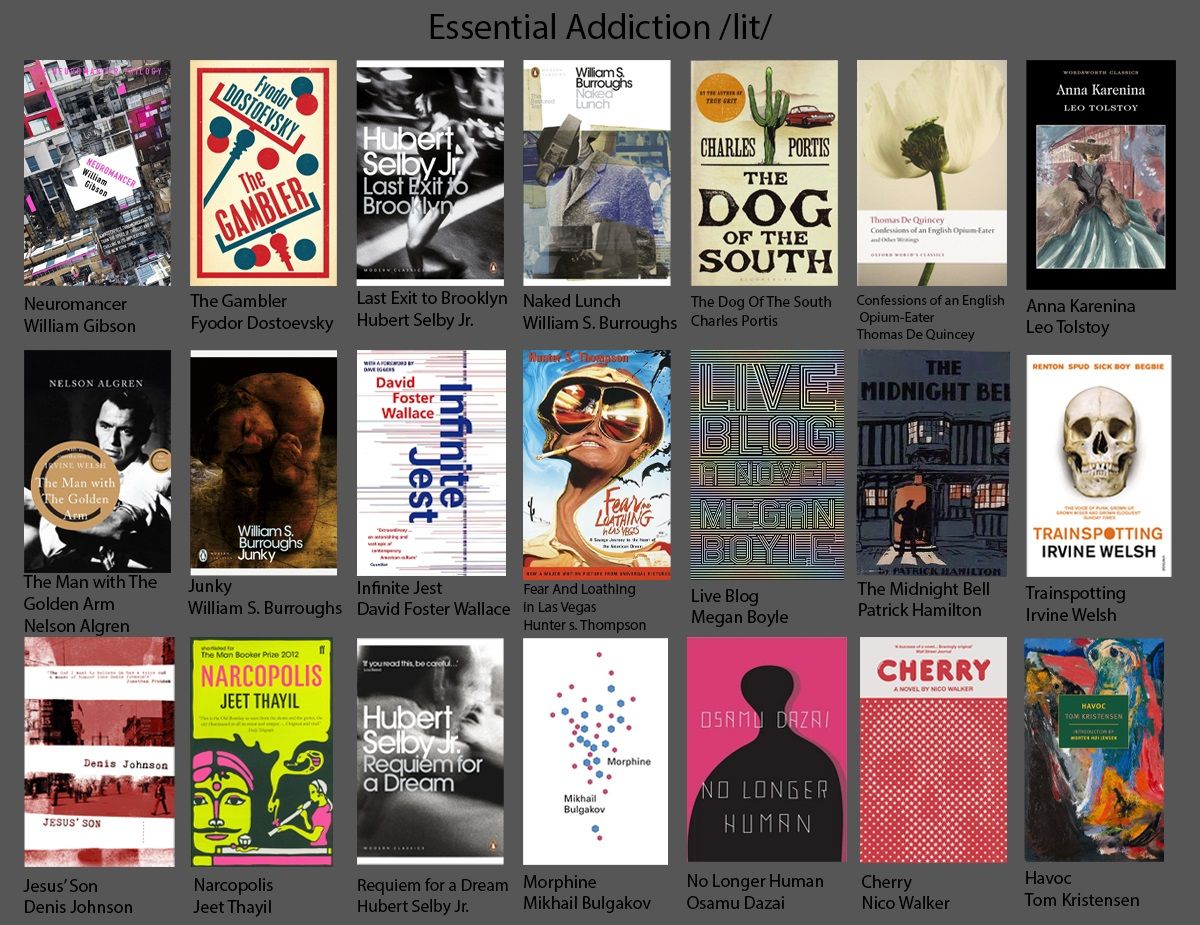The height and width of the screenshot is (925, 1200).
Task: Select The Dog of the South cover
Action: point(764,173)
